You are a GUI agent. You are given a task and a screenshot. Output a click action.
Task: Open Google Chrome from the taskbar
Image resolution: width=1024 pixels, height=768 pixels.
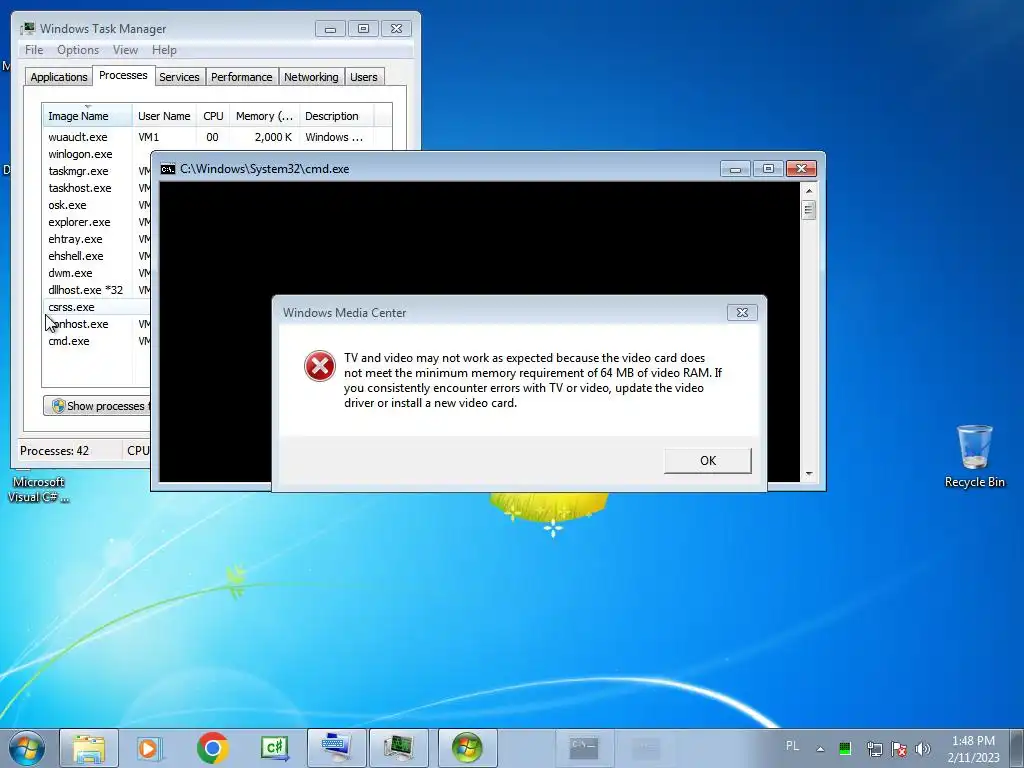click(212, 748)
